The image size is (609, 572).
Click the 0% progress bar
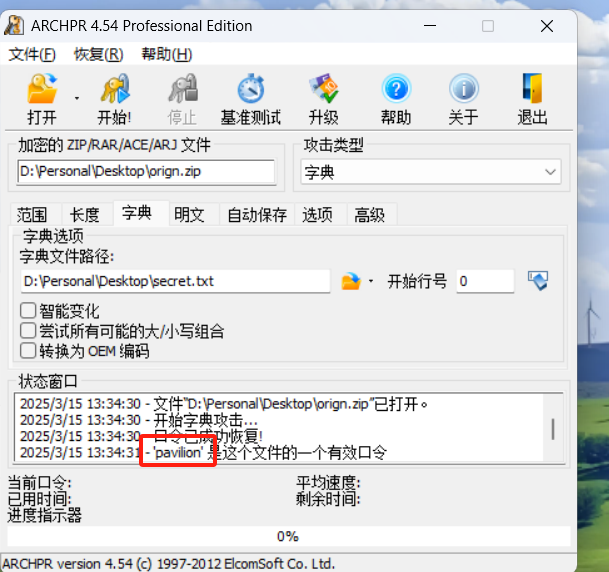(x=288, y=537)
